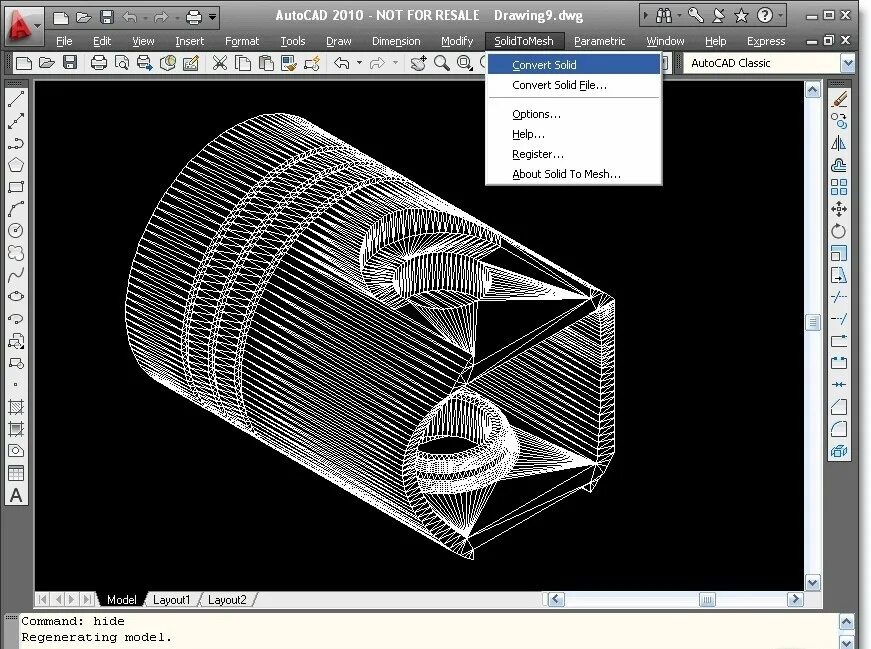Open the Dimension menu
The width and height of the screenshot is (871, 649).
pyautogui.click(x=396, y=41)
